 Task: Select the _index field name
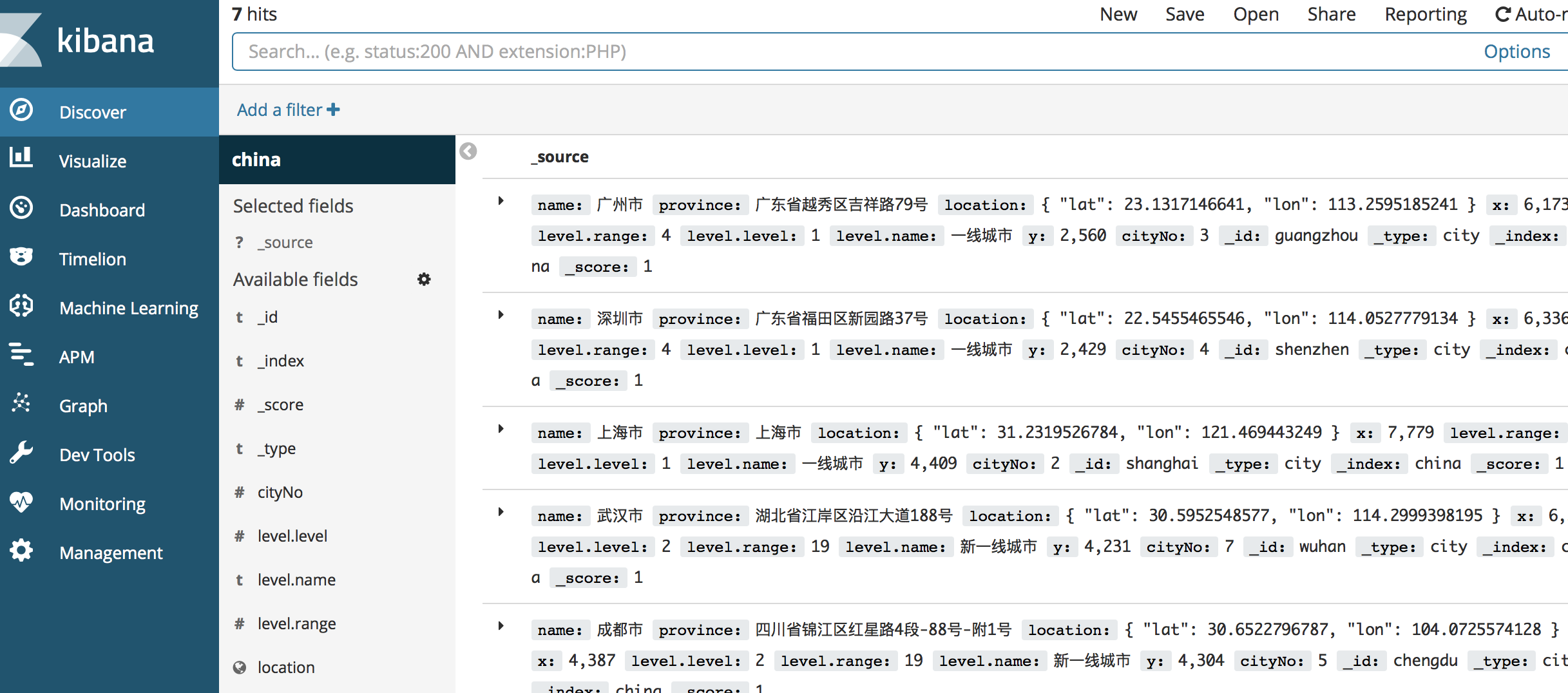281,361
